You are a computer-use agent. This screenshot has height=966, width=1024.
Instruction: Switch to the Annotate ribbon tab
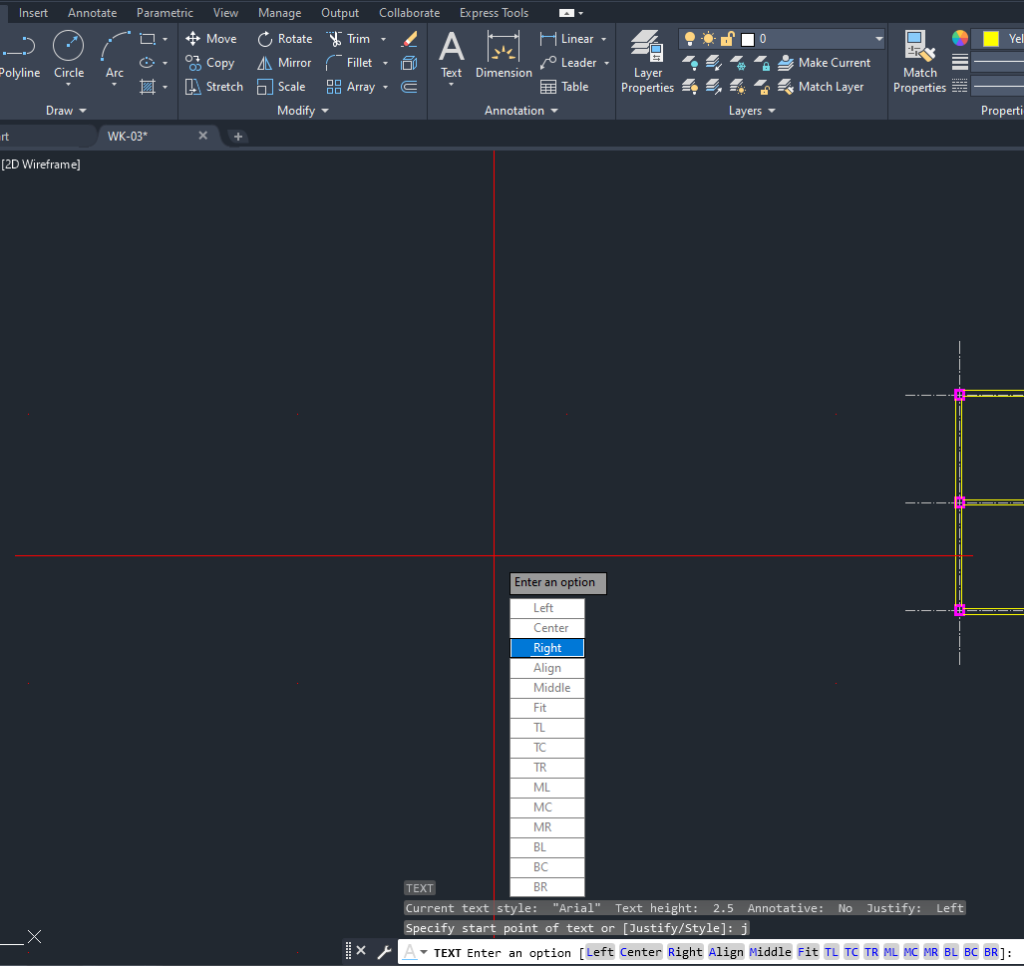click(92, 13)
